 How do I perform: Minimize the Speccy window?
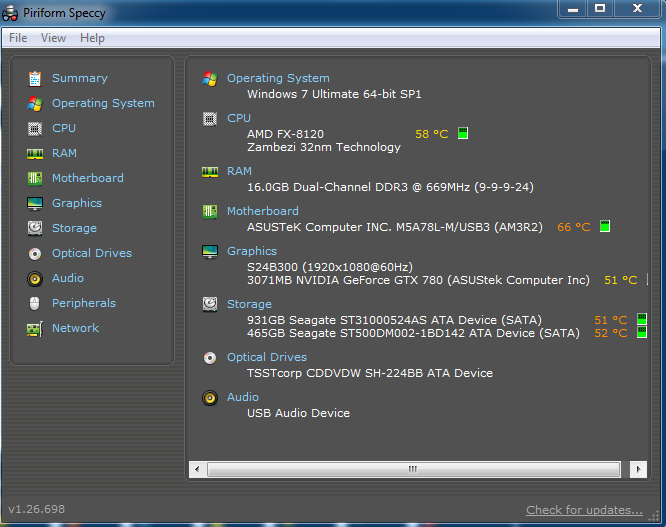click(573, 8)
